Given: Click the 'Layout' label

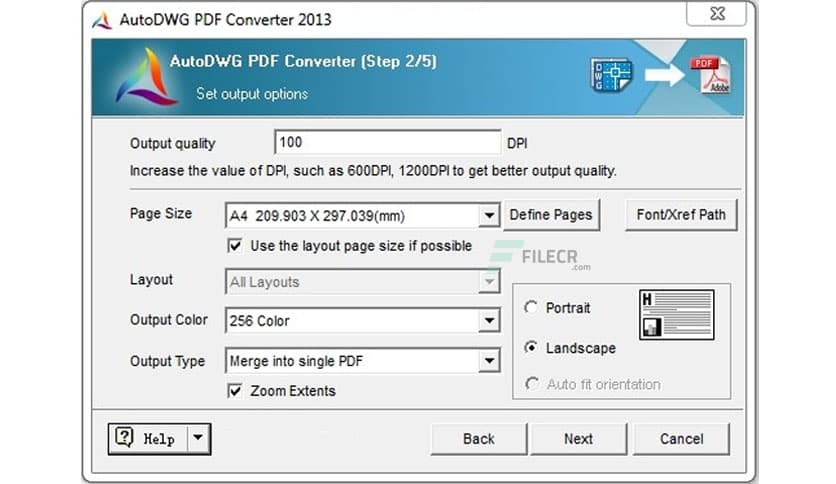Looking at the screenshot, I should [x=151, y=280].
